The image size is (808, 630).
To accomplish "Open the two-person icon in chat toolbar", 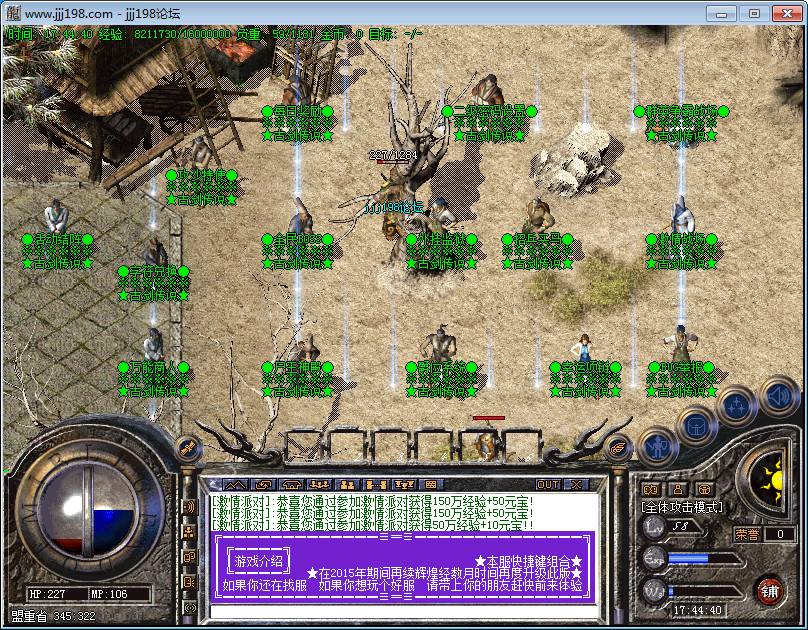I will [x=347, y=484].
